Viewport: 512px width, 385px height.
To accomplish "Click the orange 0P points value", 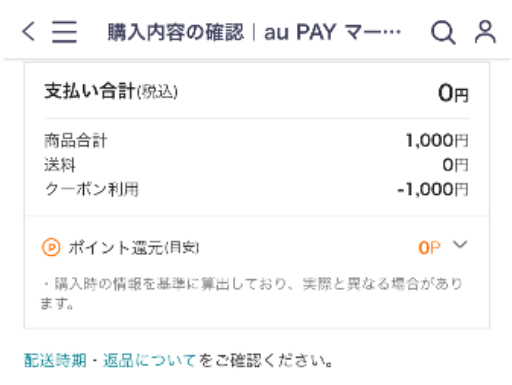I will (x=429, y=248).
